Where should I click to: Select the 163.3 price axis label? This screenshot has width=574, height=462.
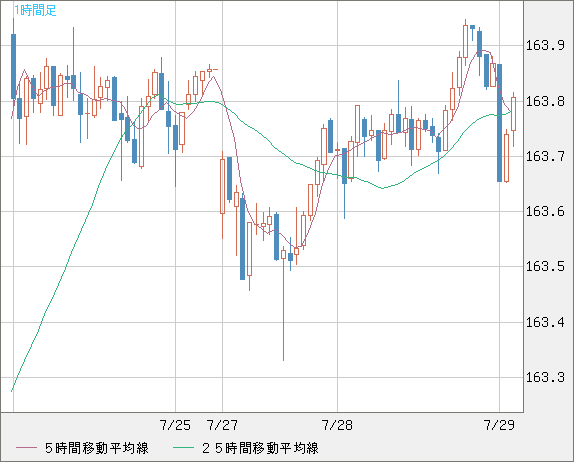545,377
